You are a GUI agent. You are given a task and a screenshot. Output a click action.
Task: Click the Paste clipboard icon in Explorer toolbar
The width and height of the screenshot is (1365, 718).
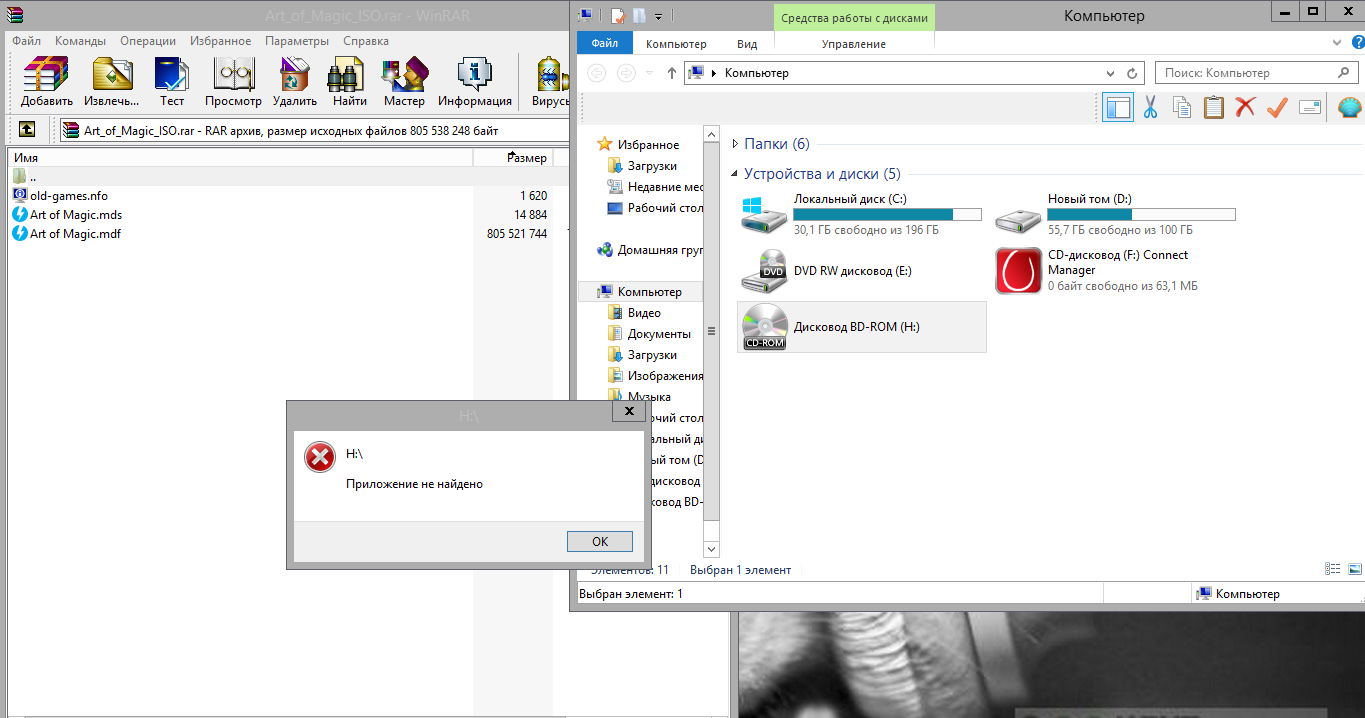tap(1214, 107)
